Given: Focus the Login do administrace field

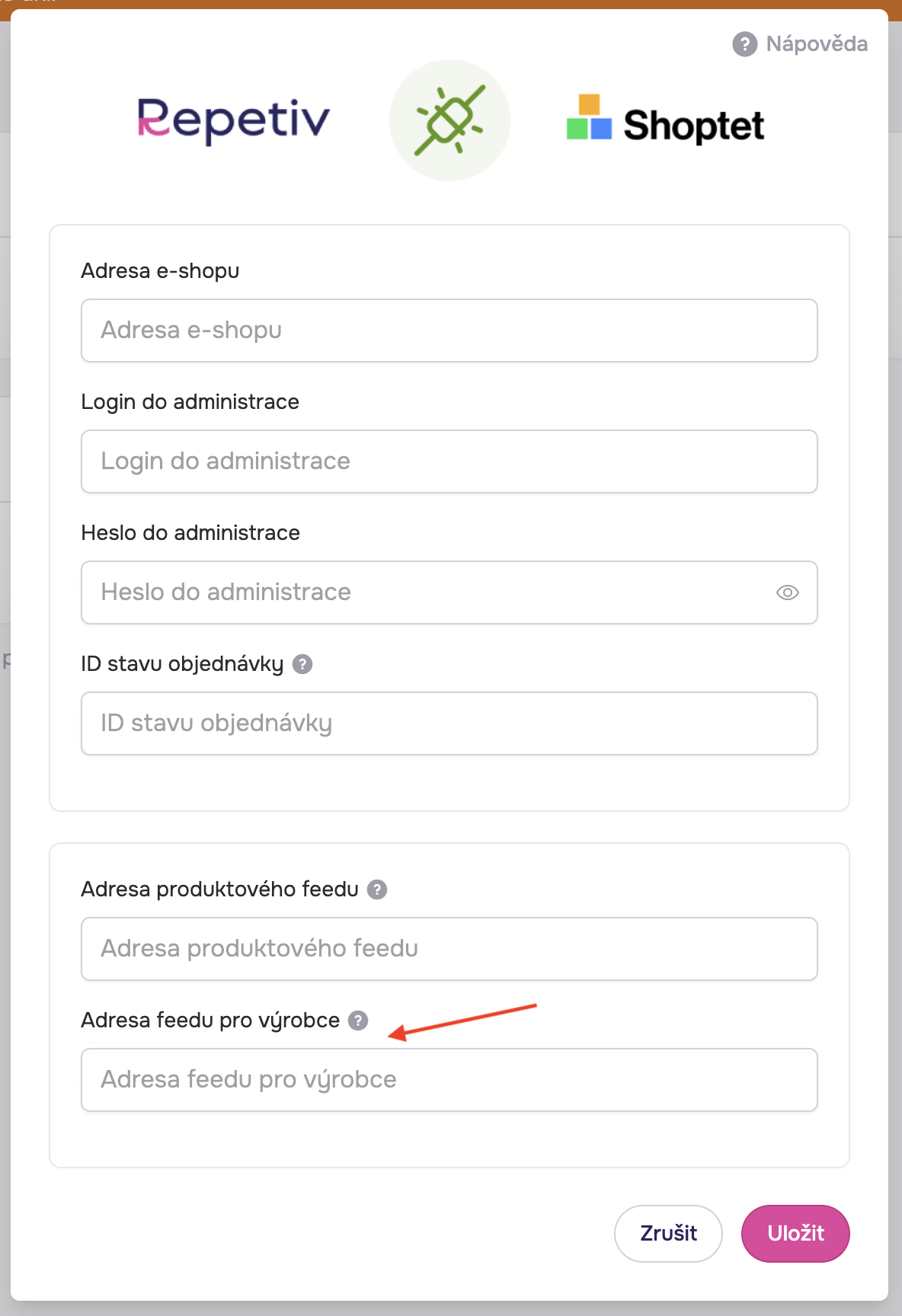Looking at the screenshot, I should point(449,462).
